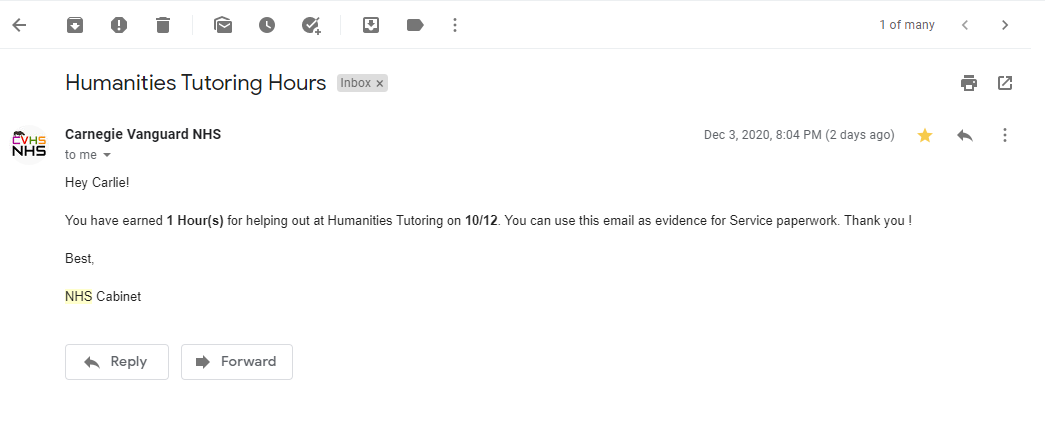Snooze this email with clock icon
Screen dimensions: 1045x425
pyautogui.click(x=267, y=25)
